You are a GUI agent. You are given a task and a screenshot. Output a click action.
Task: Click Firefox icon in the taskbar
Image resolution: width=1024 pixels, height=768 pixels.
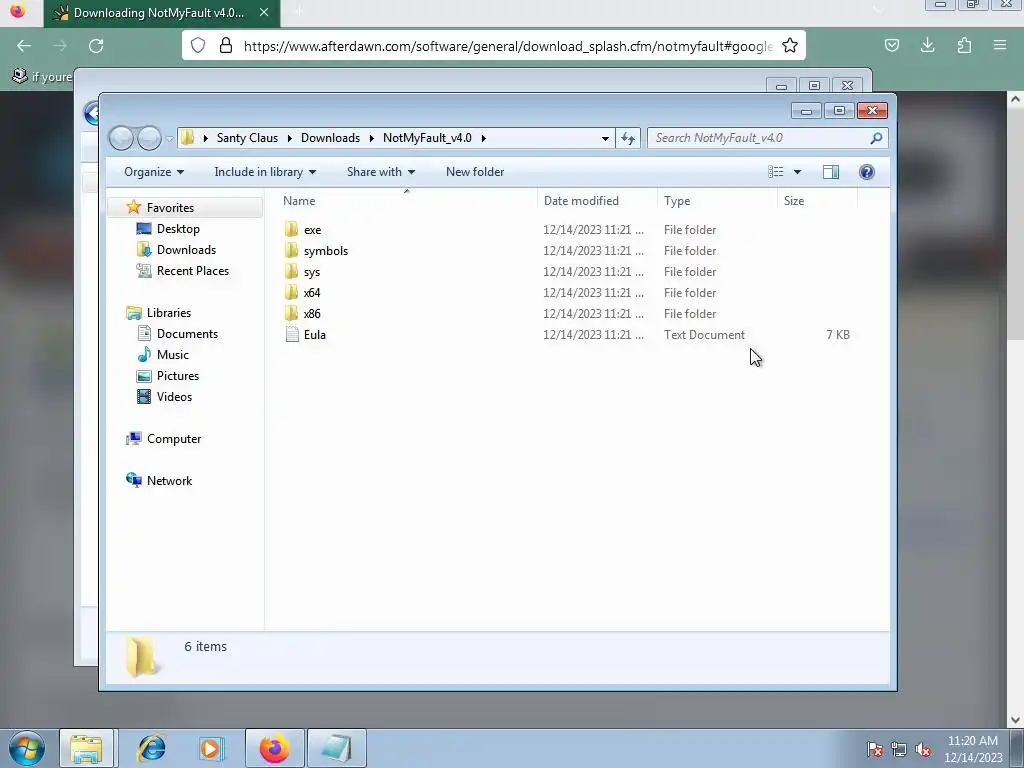click(x=274, y=748)
